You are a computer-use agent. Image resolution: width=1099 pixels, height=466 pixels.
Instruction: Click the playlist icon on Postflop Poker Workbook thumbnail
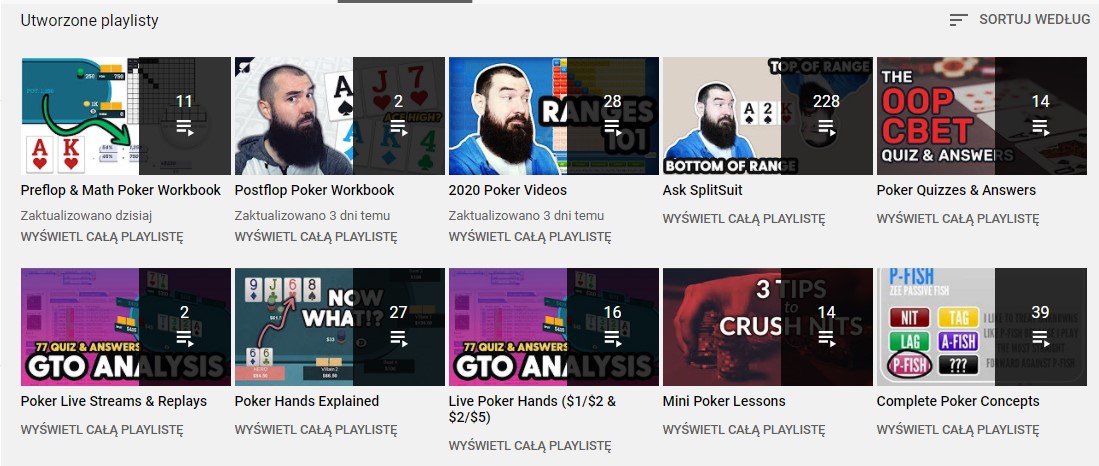(x=399, y=128)
